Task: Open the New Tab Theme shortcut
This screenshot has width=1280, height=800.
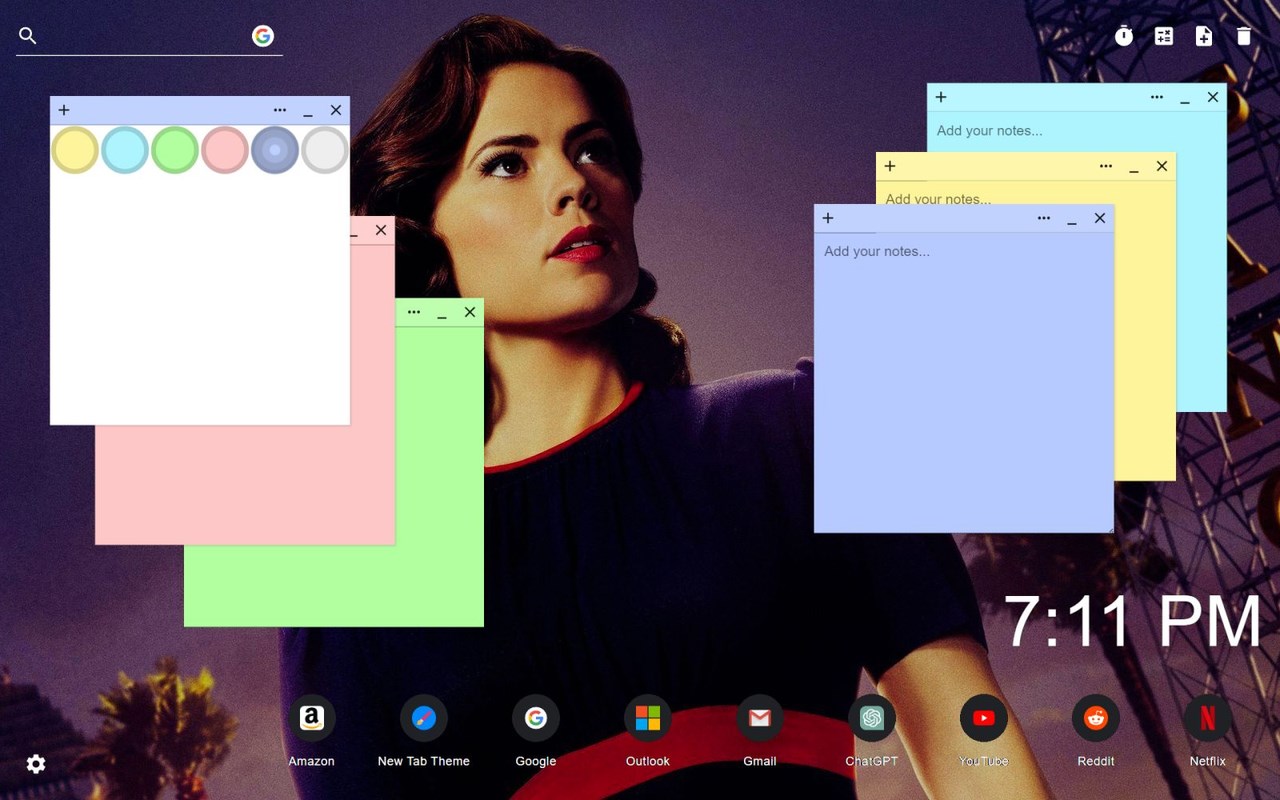Action: (x=424, y=718)
